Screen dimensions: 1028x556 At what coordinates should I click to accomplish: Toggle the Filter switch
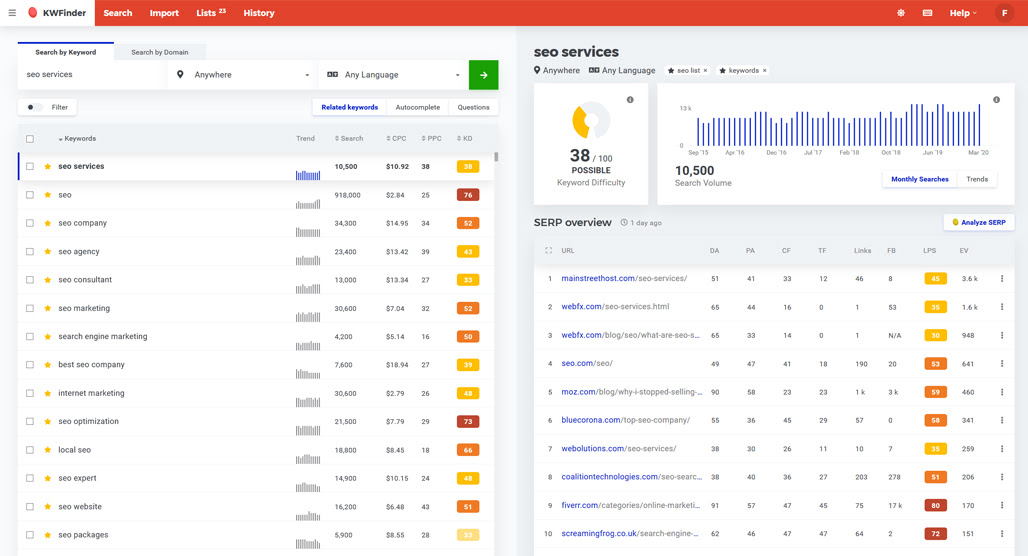point(33,107)
